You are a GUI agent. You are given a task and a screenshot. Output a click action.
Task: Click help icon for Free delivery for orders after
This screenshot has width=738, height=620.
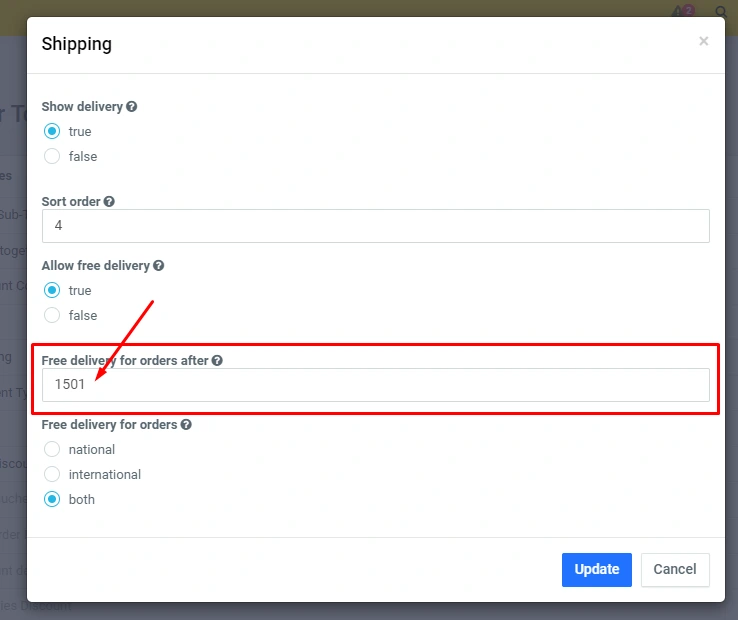click(x=217, y=360)
